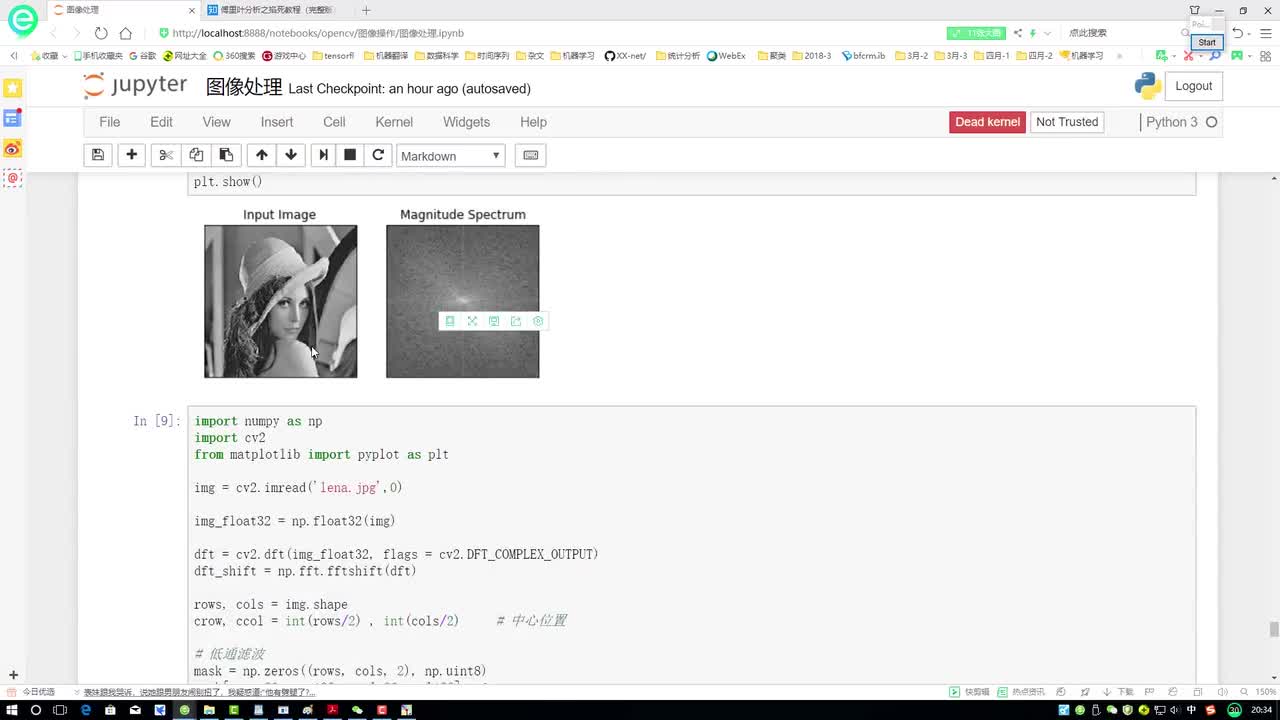Restart the kernel with the circular arrow

(x=378, y=155)
